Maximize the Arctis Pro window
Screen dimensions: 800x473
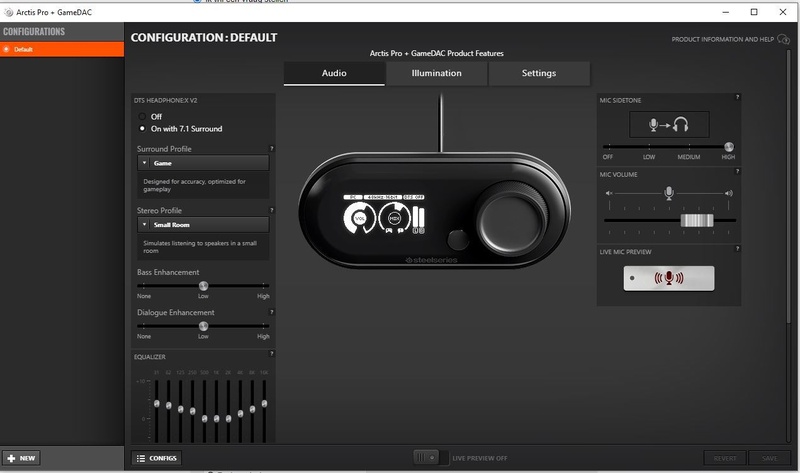pos(754,12)
